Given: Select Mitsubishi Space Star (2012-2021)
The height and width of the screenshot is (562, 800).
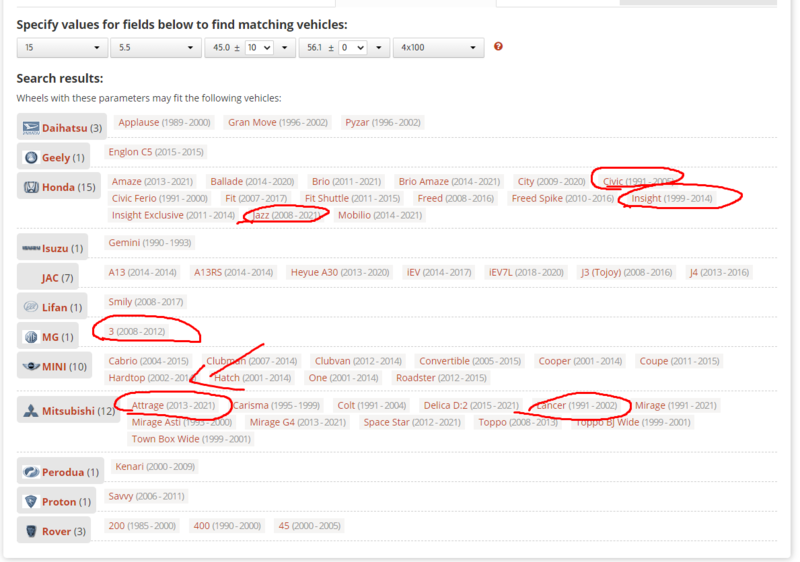Looking at the screenshot, I should click(412, 422).
